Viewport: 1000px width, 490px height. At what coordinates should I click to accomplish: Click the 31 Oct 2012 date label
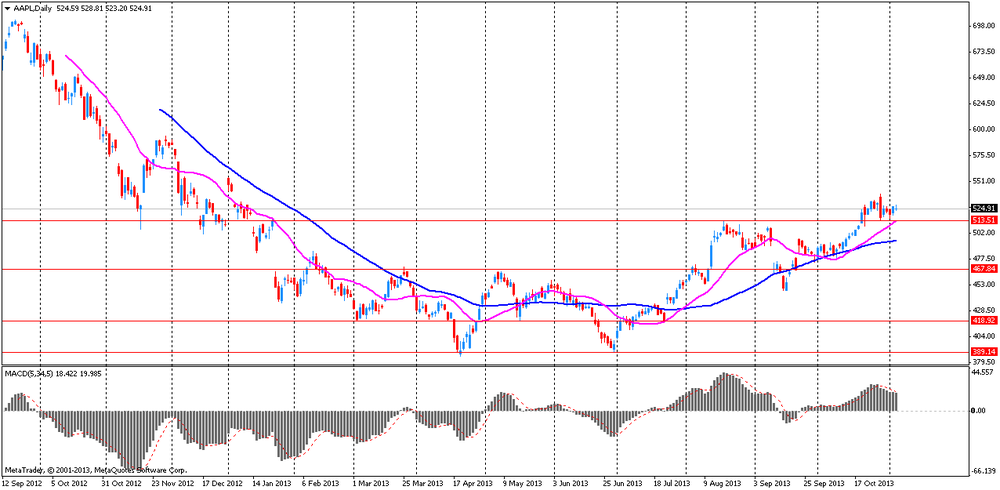(x=121, y=484)
